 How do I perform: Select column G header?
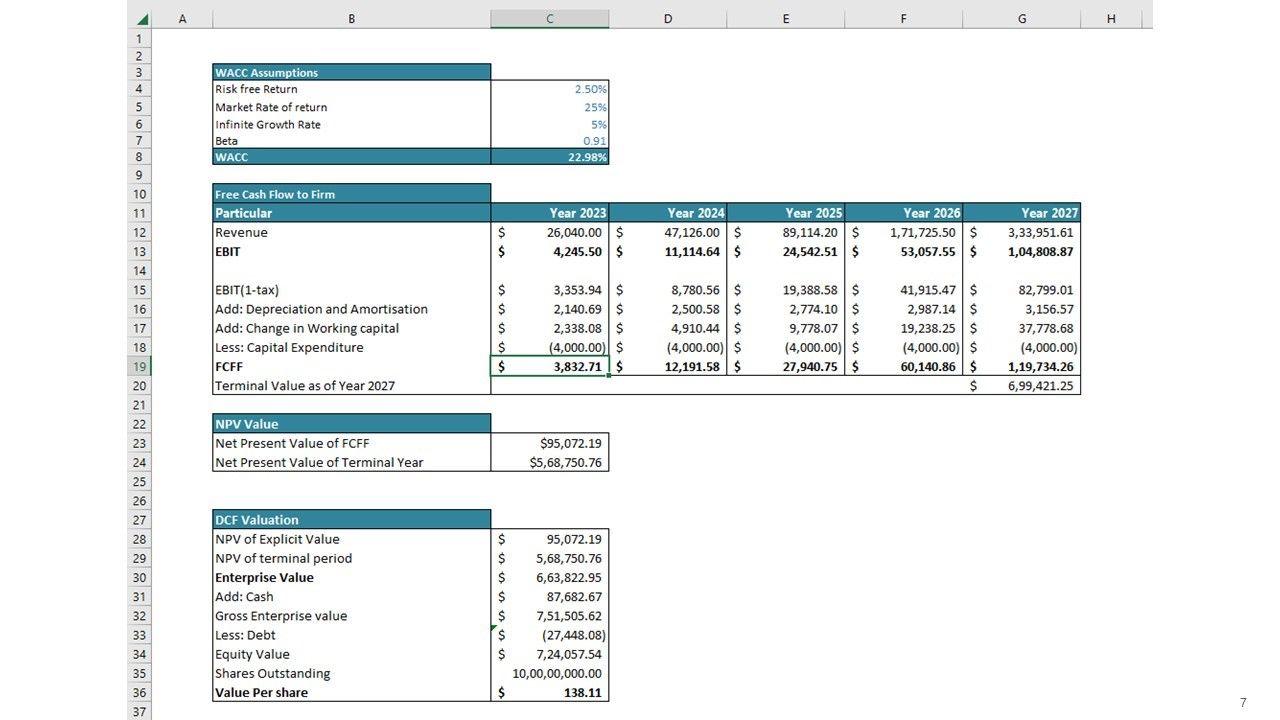point(1021,19)
